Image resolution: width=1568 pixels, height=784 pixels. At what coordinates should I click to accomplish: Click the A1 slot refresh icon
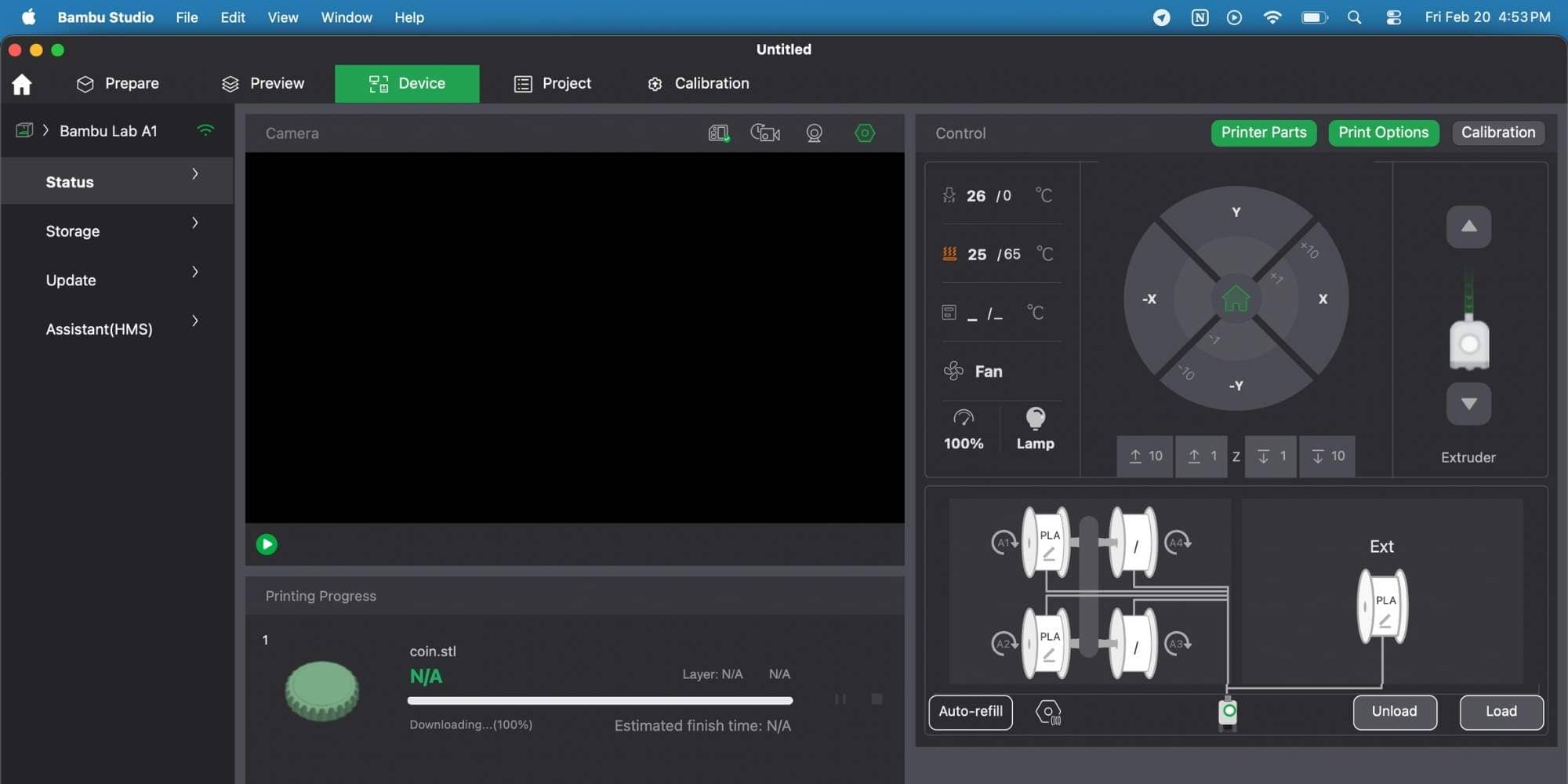coord(1004,543)
